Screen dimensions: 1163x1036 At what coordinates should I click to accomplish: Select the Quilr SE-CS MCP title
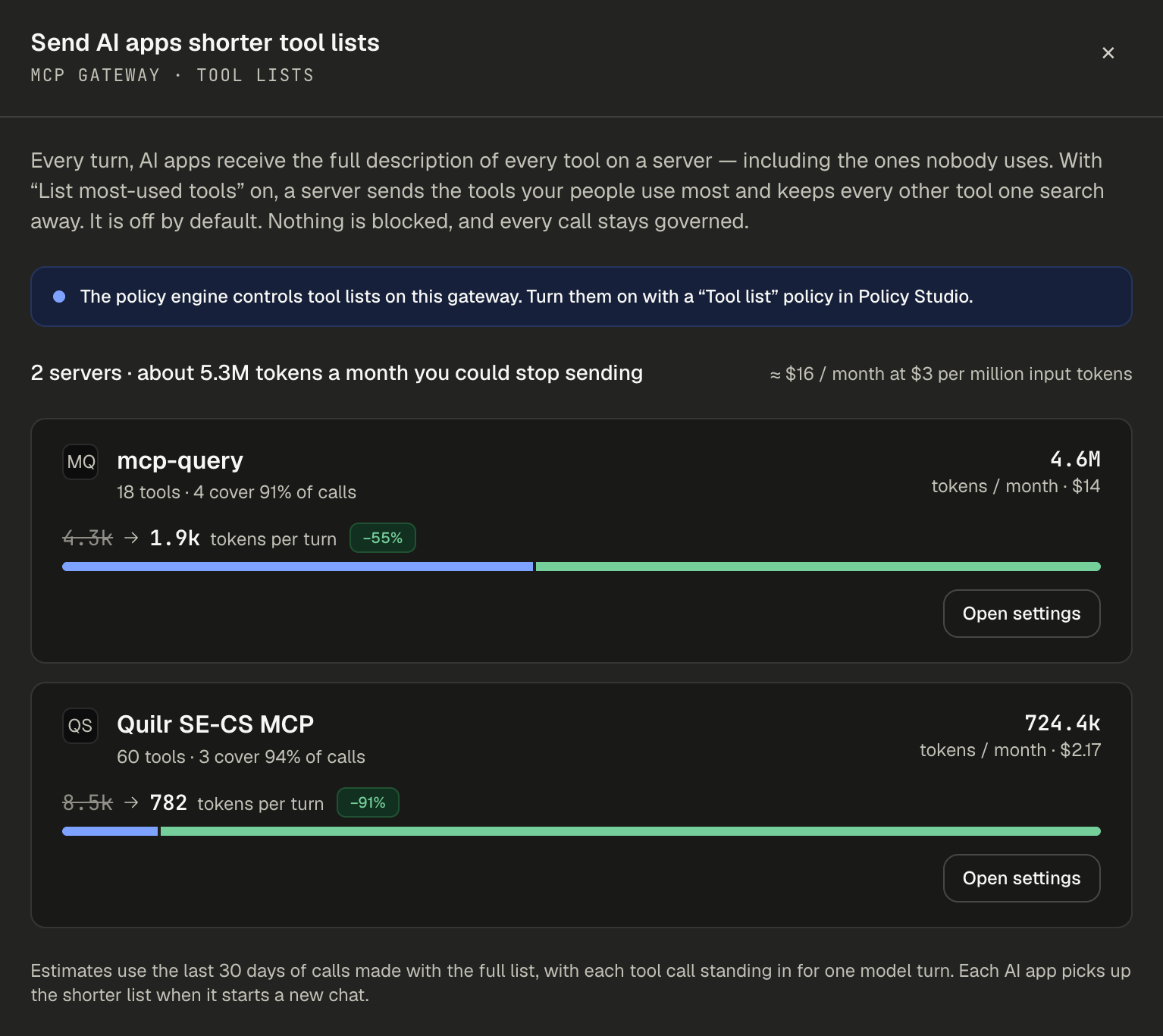pyautogui.click(x=215, y=724)
